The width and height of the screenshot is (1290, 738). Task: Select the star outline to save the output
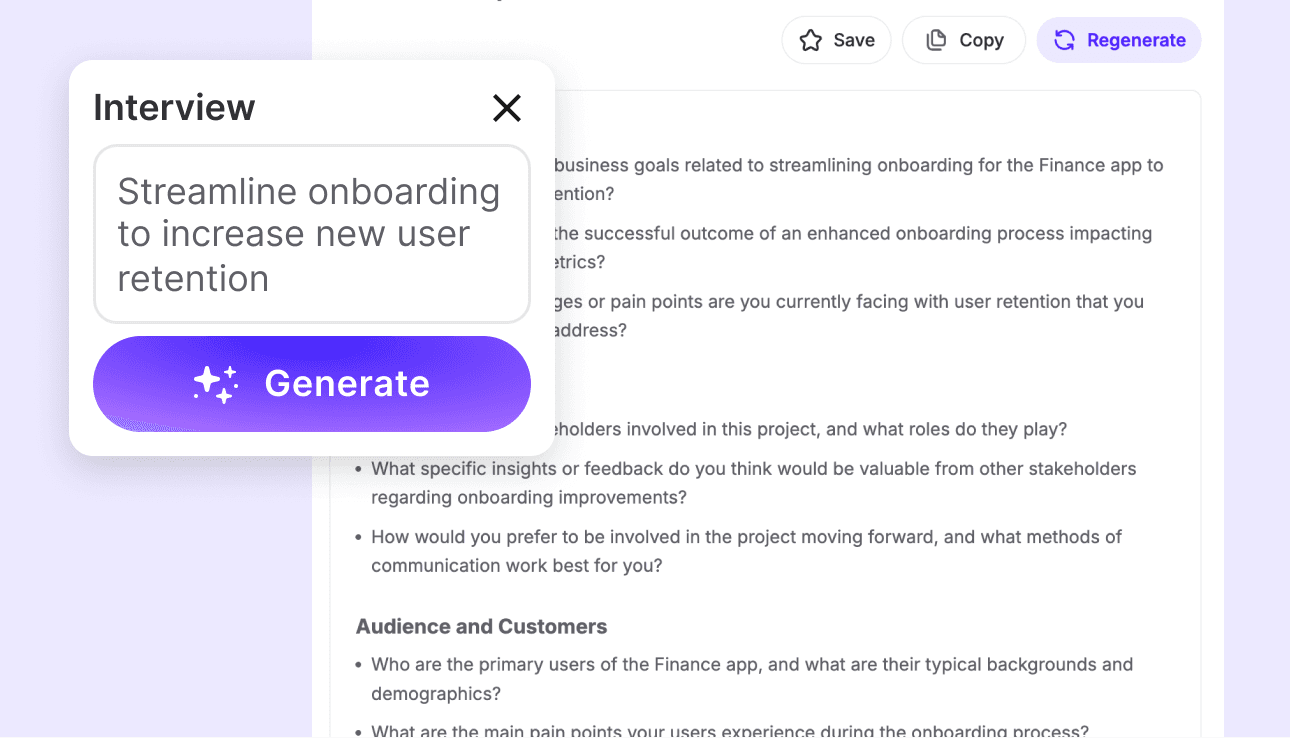811,39
